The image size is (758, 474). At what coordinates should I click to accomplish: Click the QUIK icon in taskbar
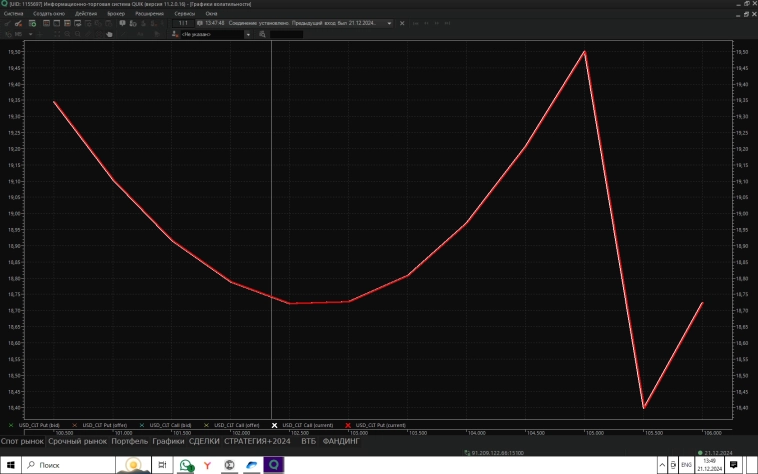[x=273, y=466]
